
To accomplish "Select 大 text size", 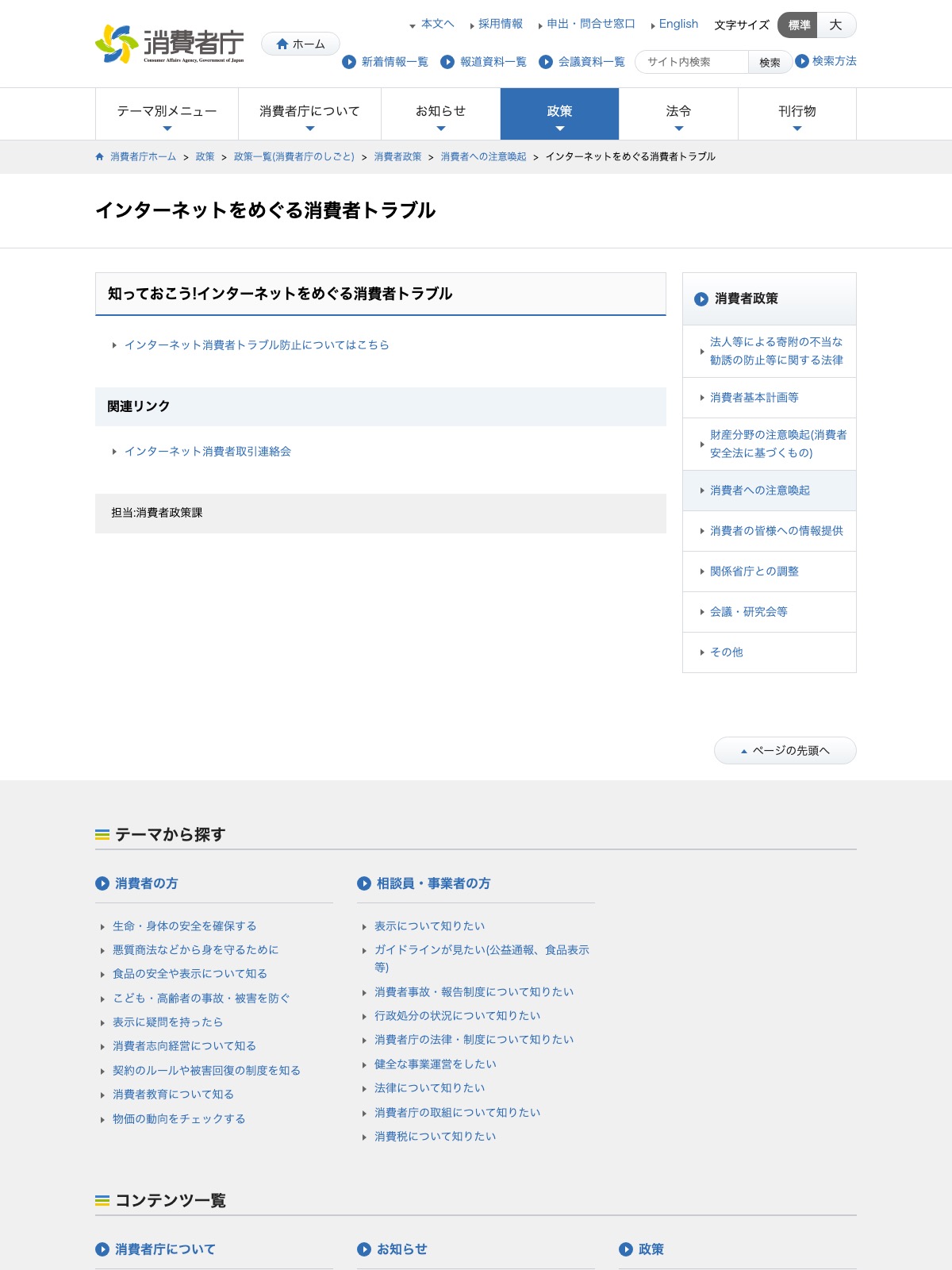I will click(836, 25).
